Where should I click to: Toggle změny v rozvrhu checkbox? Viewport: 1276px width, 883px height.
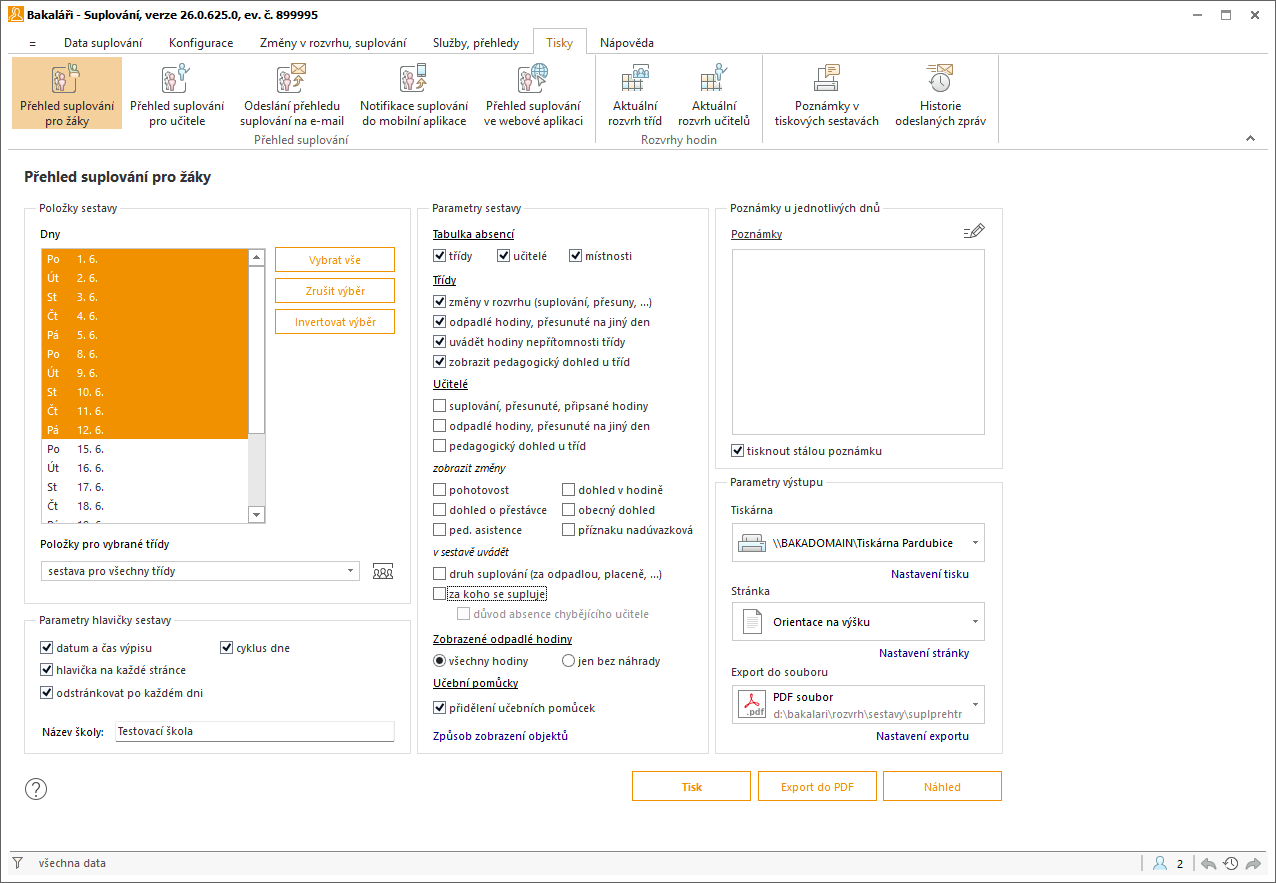tap(439, 302)
